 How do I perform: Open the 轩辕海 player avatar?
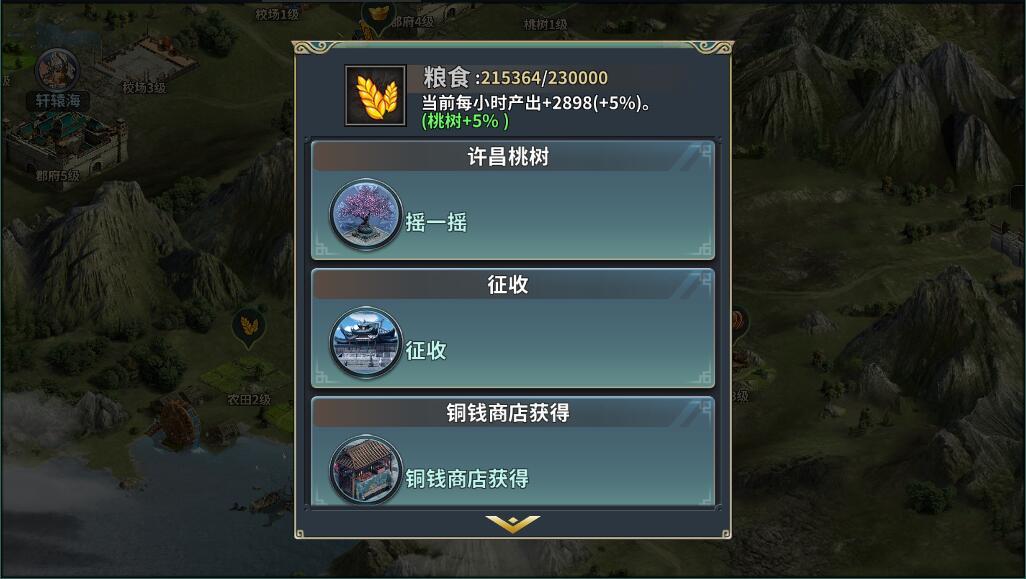click(x=58, y=69)
